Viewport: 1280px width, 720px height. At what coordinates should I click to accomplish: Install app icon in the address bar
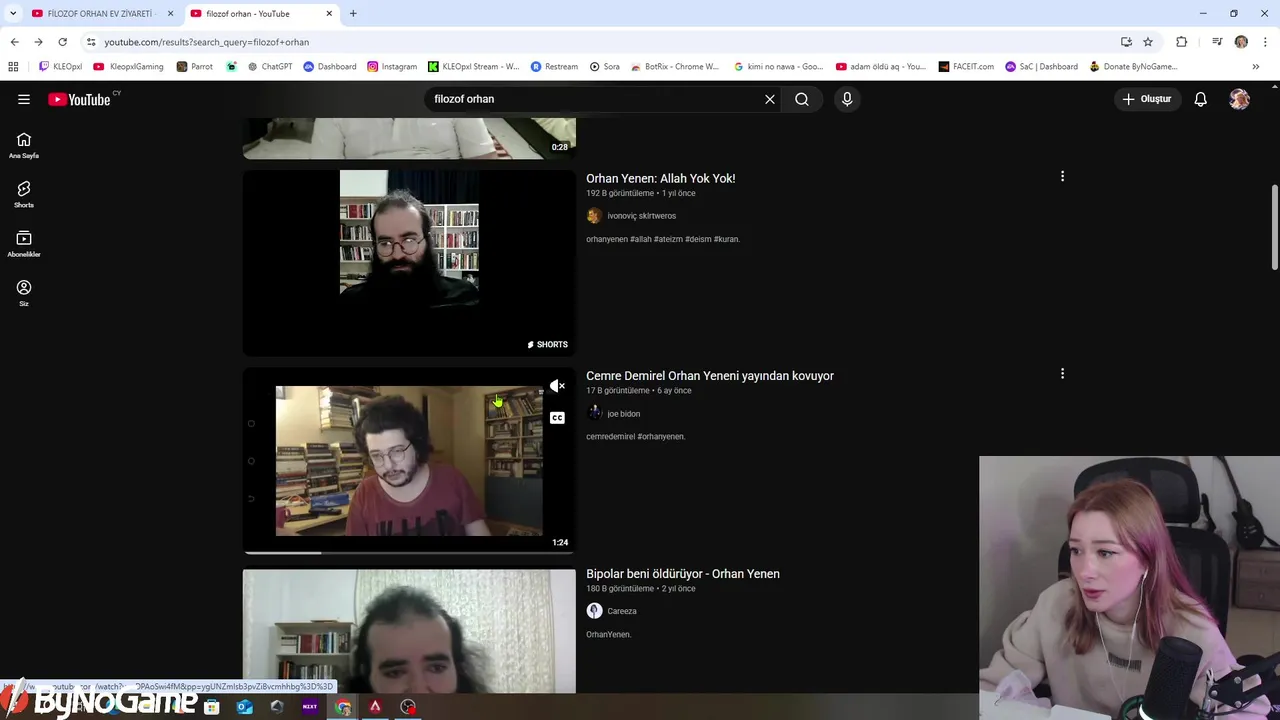(x=1126, y=42)
